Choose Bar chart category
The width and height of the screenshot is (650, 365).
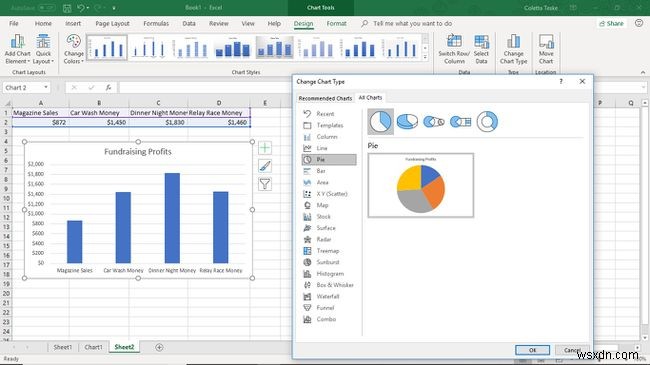coord(329,171)
